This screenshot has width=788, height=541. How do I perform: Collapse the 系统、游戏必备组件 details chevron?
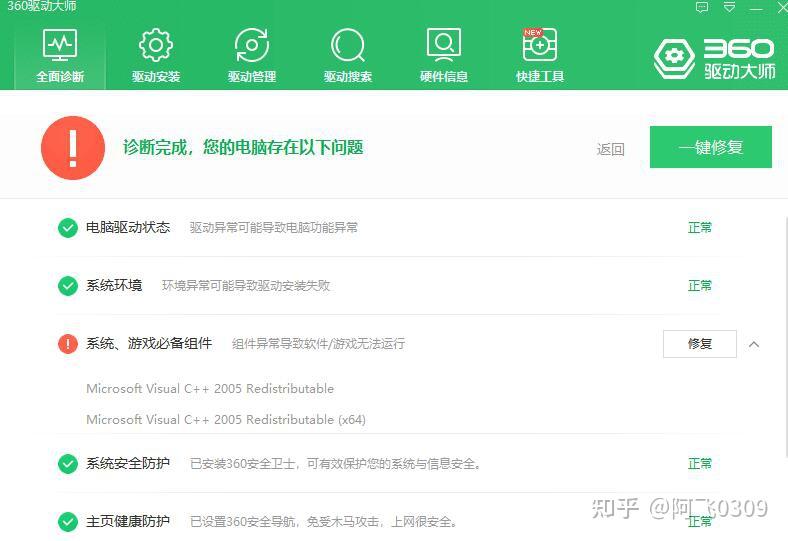pyautogui.click(x=754, y=344)
